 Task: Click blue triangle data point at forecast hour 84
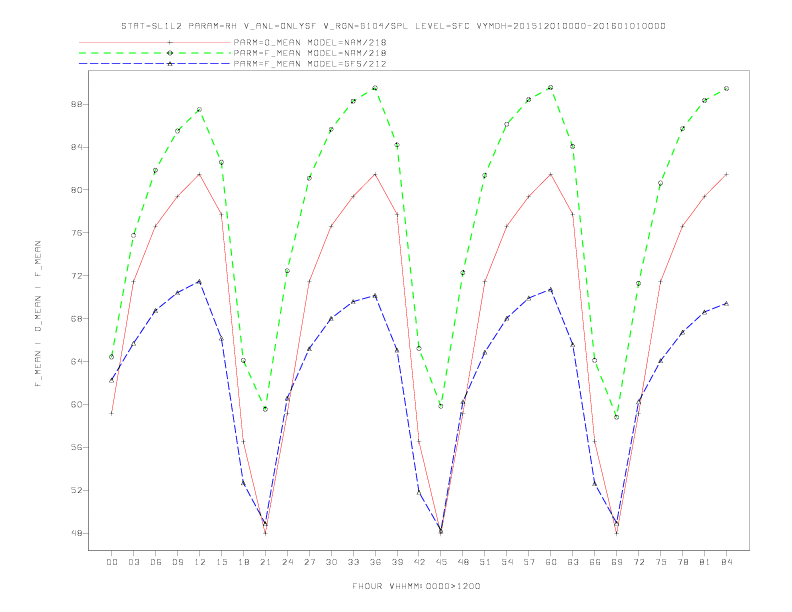click(726, 303)
